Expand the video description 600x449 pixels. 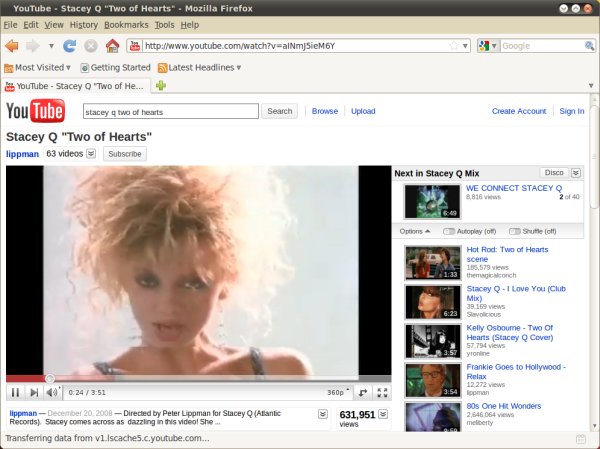point(323,414)
